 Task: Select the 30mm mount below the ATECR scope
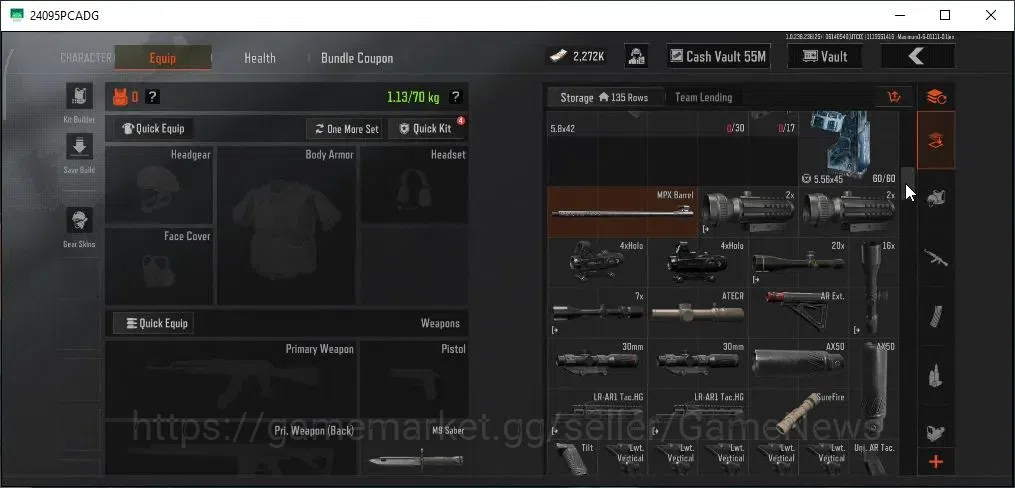[698, 362]
